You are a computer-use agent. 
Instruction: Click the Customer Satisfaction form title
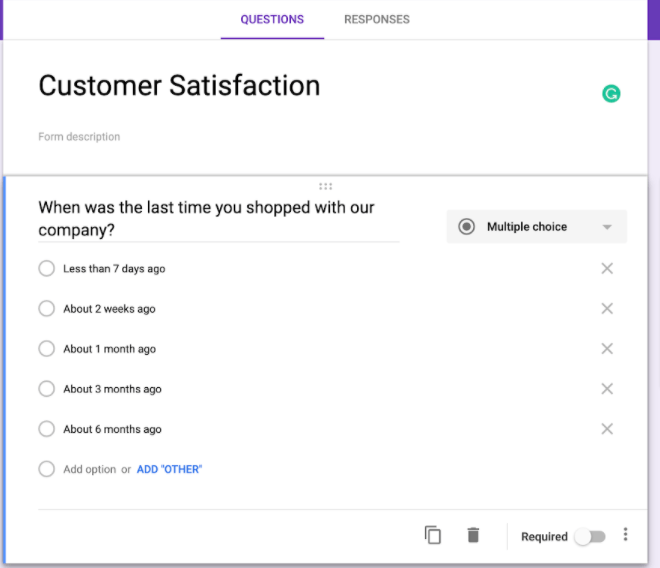[179, 86]
